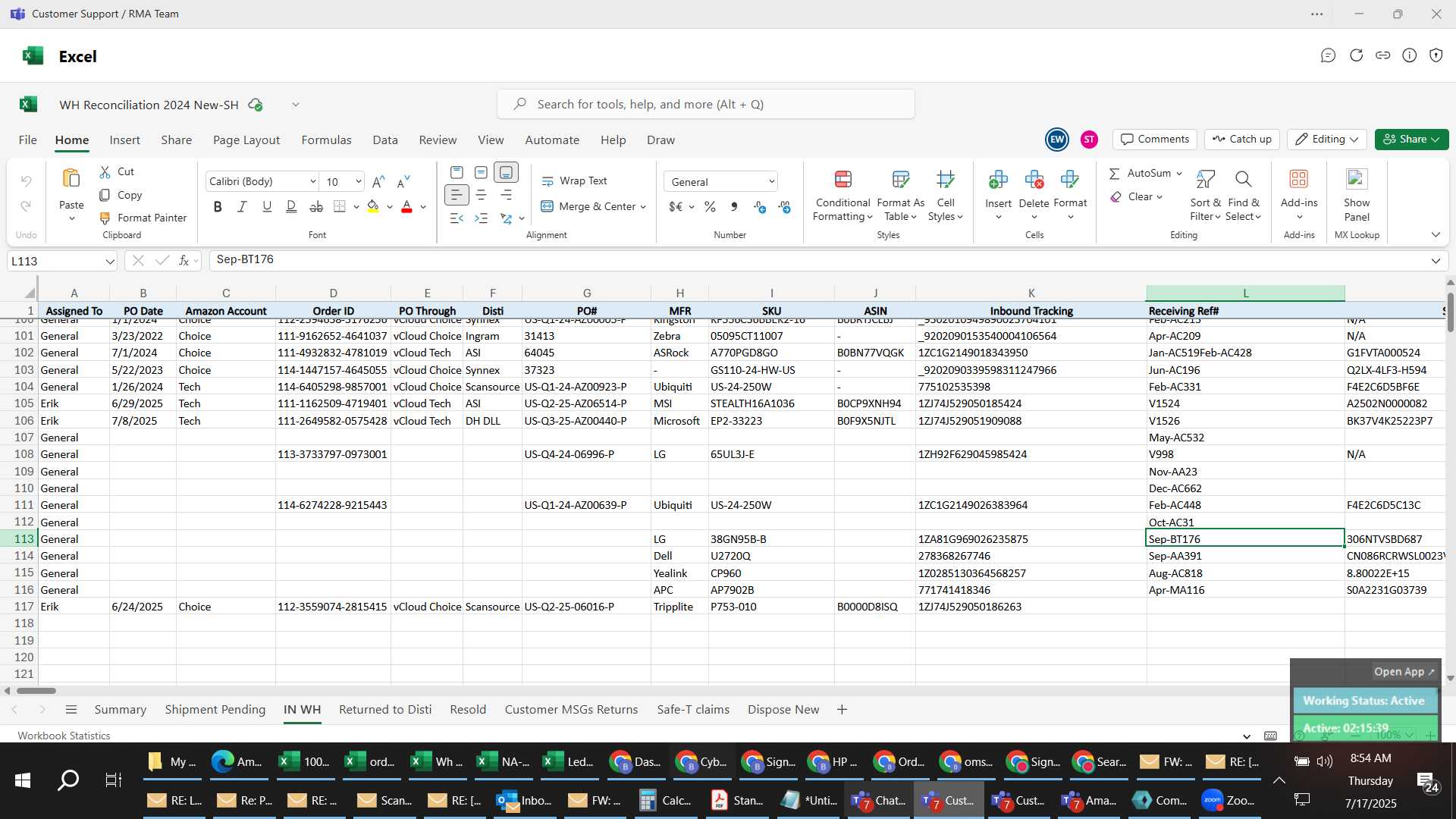This screenshot has height=819, width=1456.
Task: Expand Merge & Center options arrow
Action: pyautogui.click(x=643, y=206)
